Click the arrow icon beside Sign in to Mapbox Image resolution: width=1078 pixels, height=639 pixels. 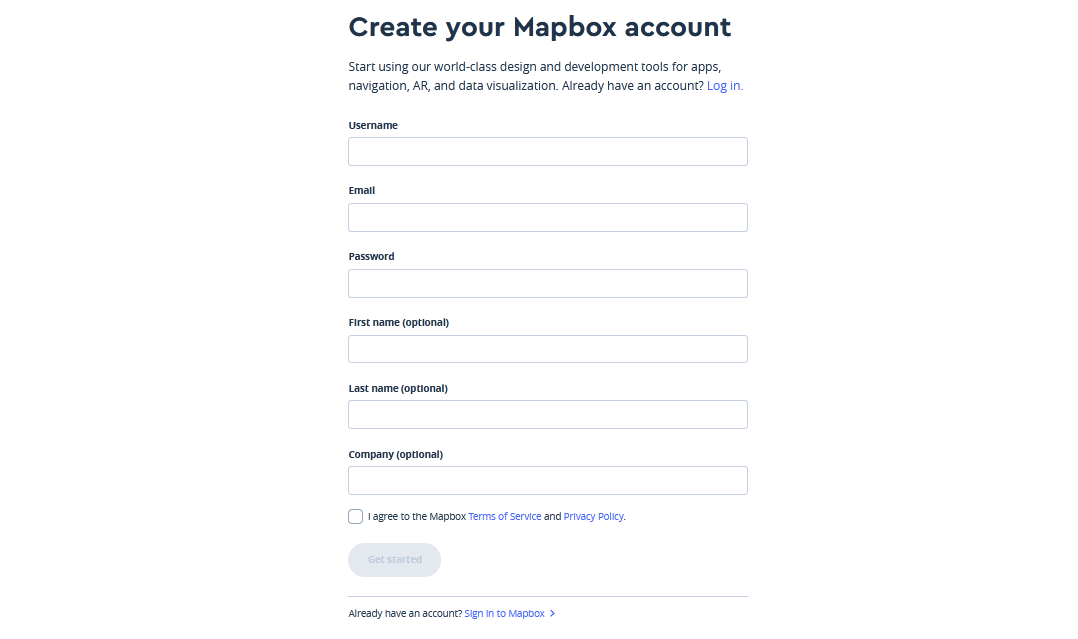tap(553, 614)
